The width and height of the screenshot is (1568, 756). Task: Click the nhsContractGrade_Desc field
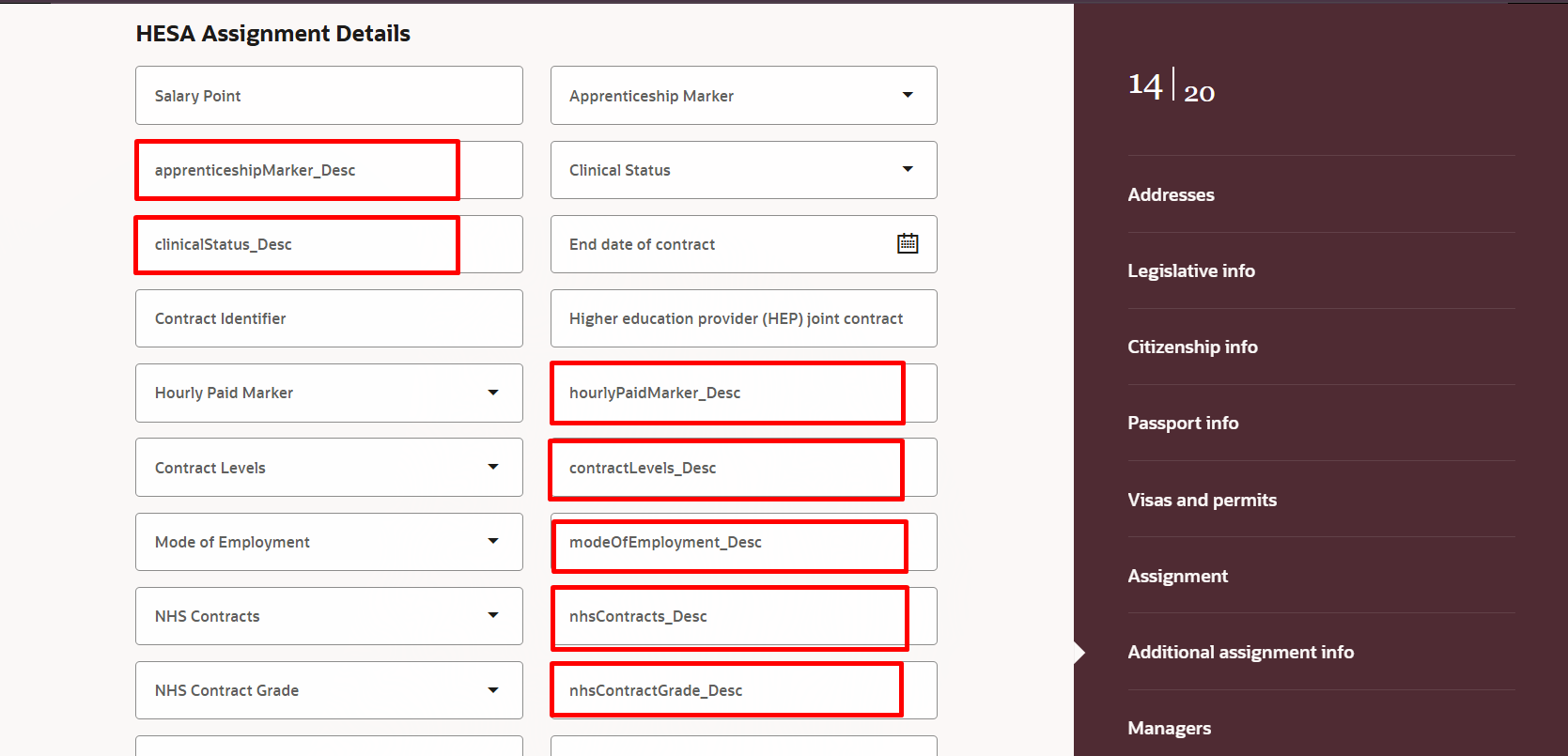click(x=744, y=690)
